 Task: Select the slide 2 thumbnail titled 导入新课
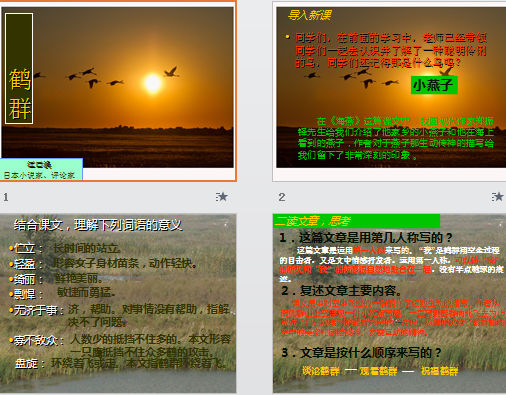(389, 91)
